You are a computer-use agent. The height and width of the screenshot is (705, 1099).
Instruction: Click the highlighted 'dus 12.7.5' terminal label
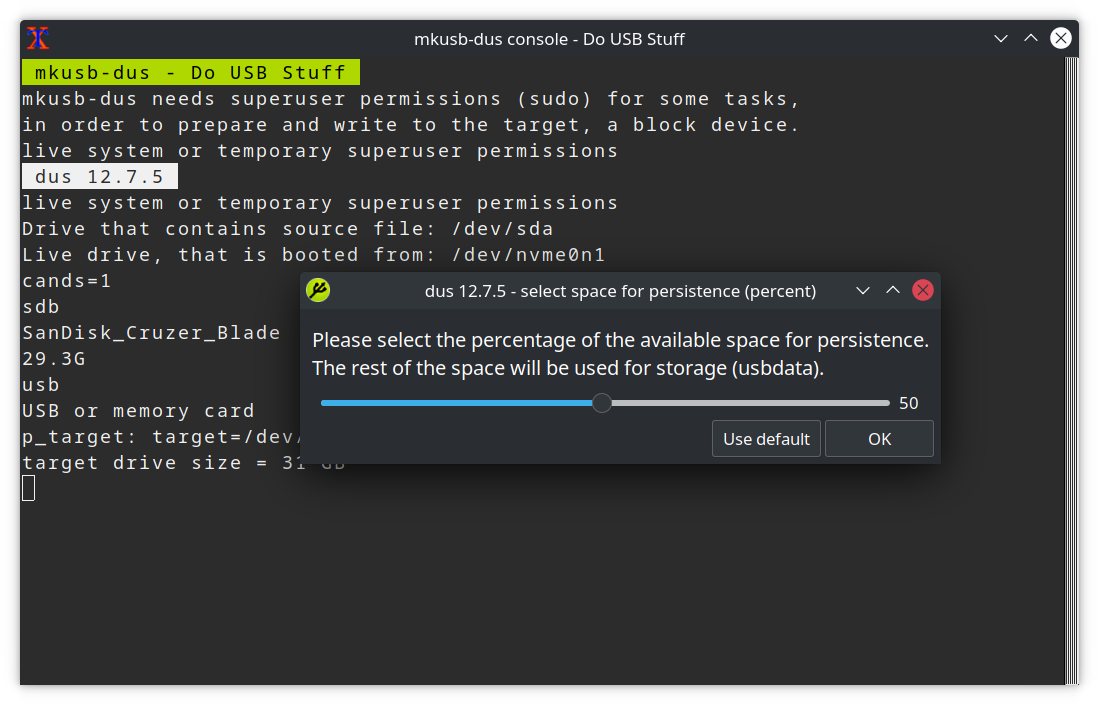click(99, 177)
